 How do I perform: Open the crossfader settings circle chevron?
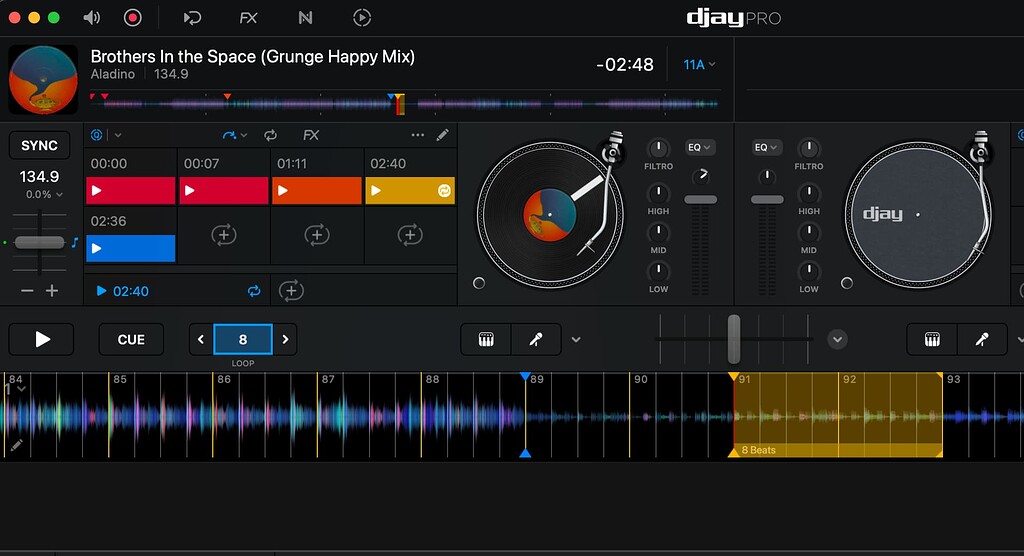coord(837,339)
